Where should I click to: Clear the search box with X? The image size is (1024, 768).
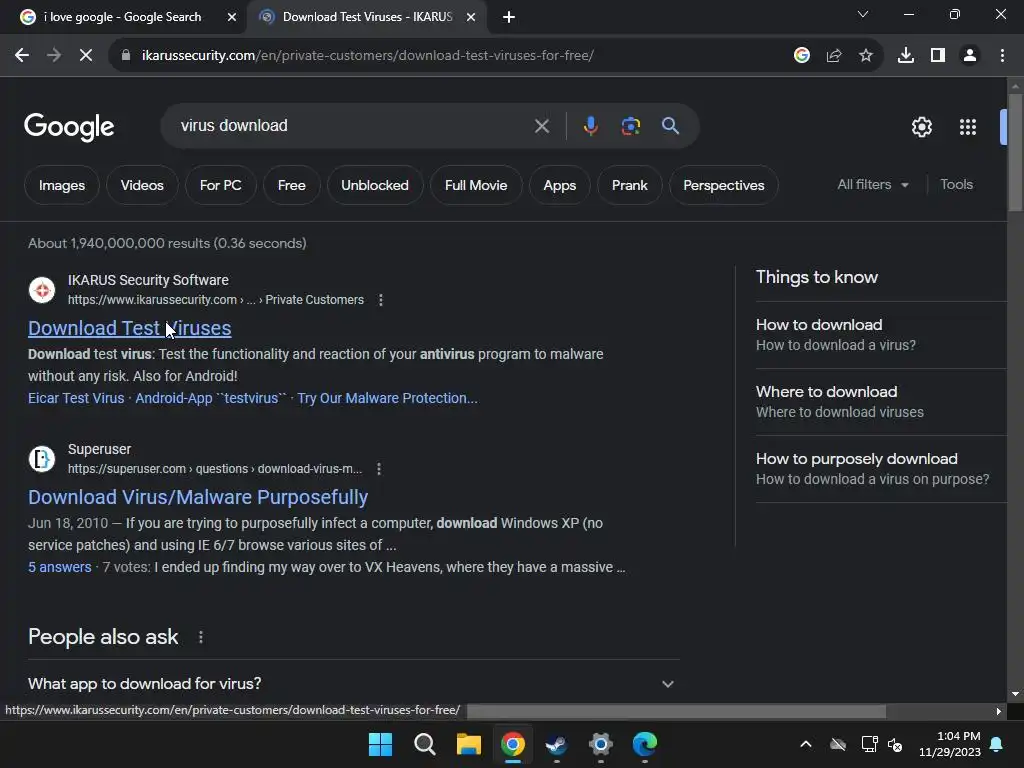pos(541,125)
